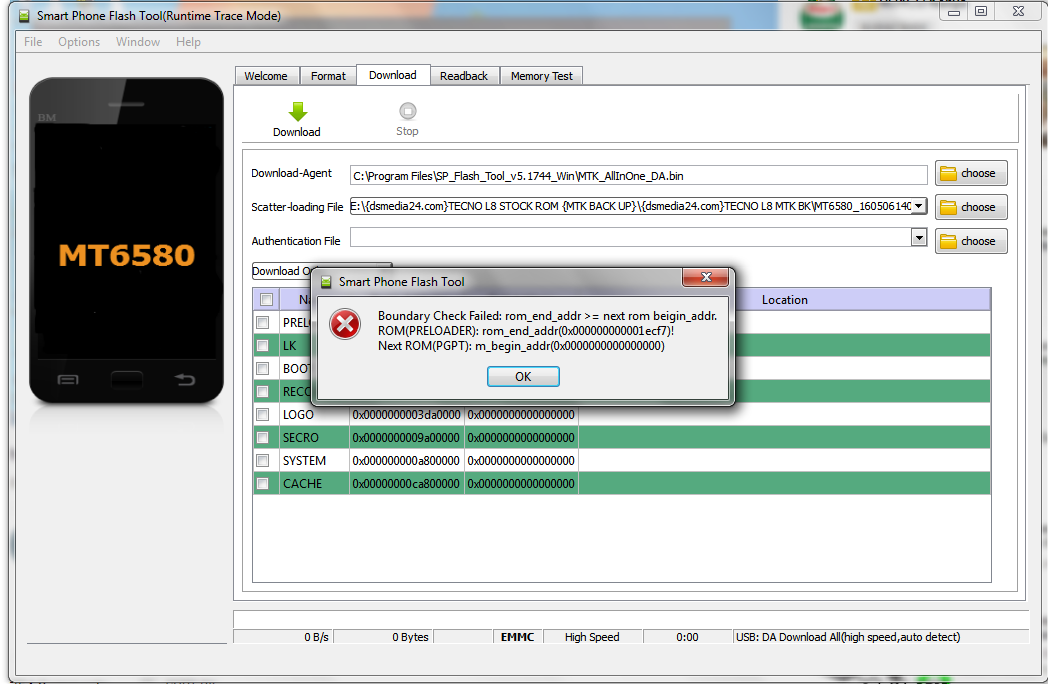Check the LOGO row checkbox
Viewport: 1048px width, 684px height.
263,415
